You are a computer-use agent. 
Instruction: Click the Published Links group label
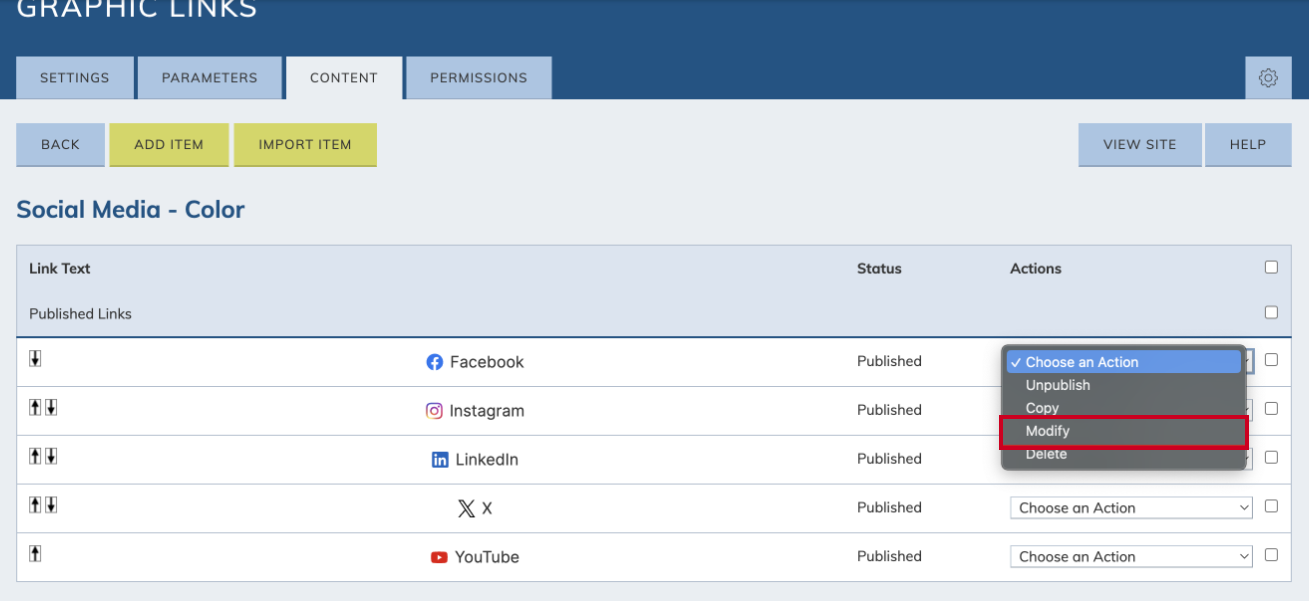(x=80, y=314)
